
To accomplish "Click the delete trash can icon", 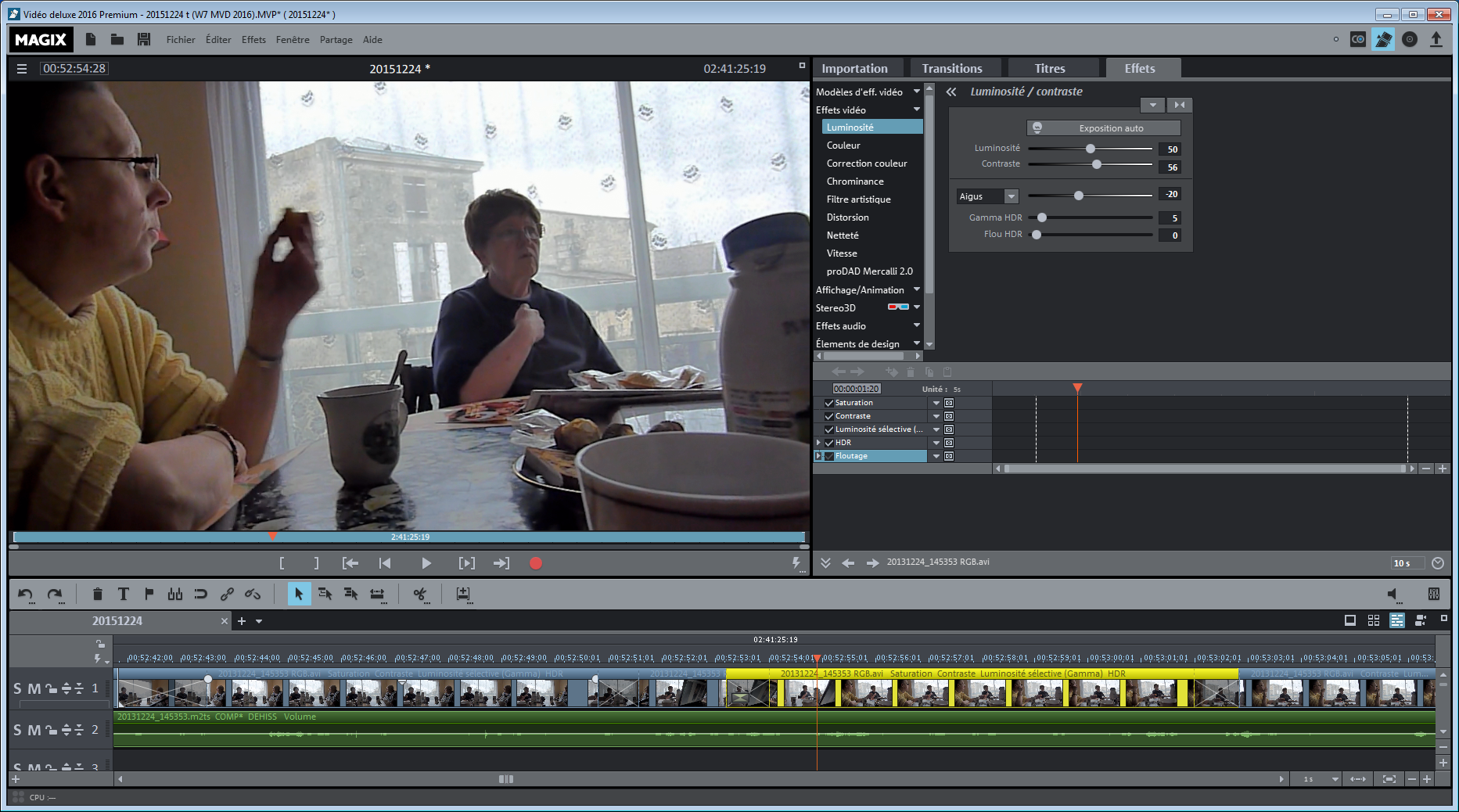I will click(97, 595).
